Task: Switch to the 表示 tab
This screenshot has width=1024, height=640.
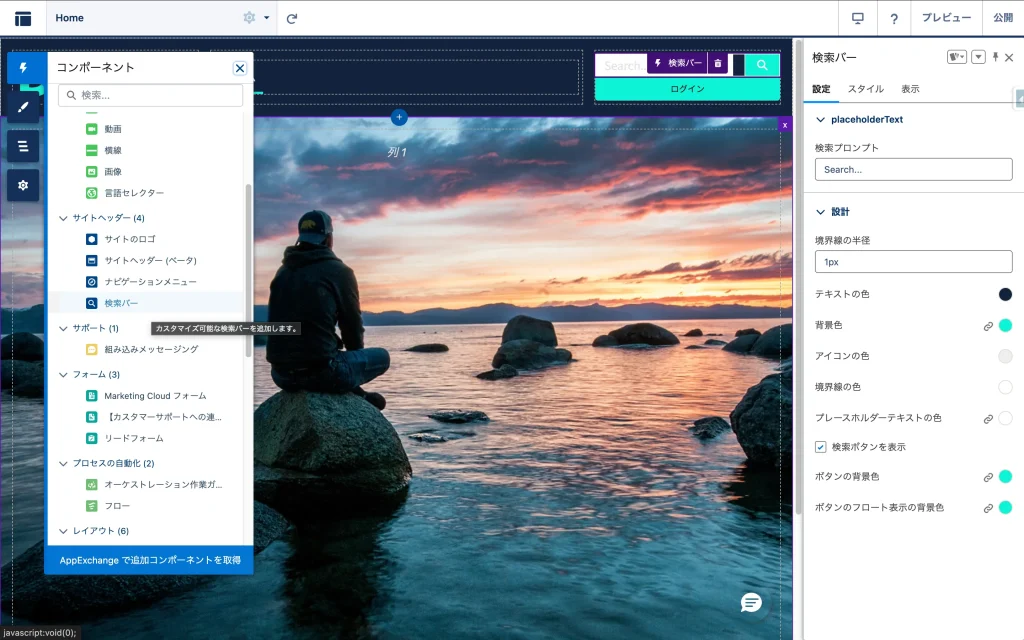Action: point(910,89)
